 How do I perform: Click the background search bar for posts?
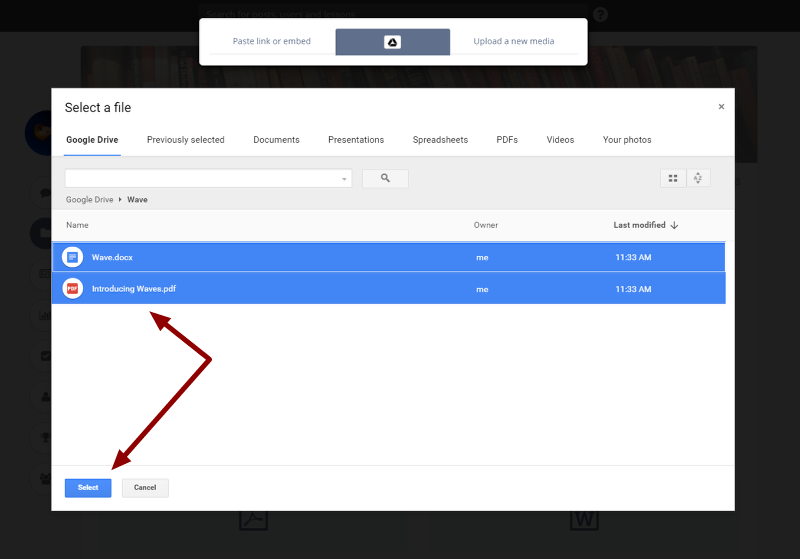click(x=393, y=13)
